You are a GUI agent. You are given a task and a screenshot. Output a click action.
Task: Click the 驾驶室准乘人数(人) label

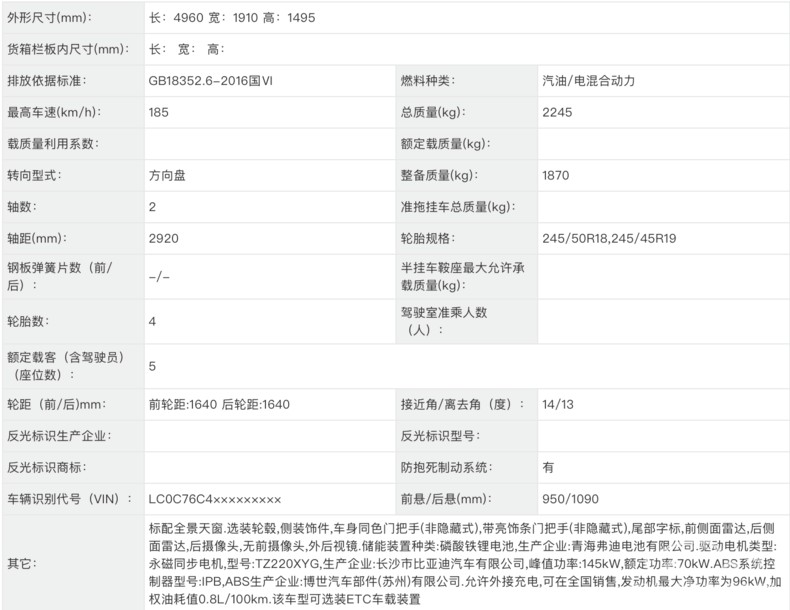point(444,321)
